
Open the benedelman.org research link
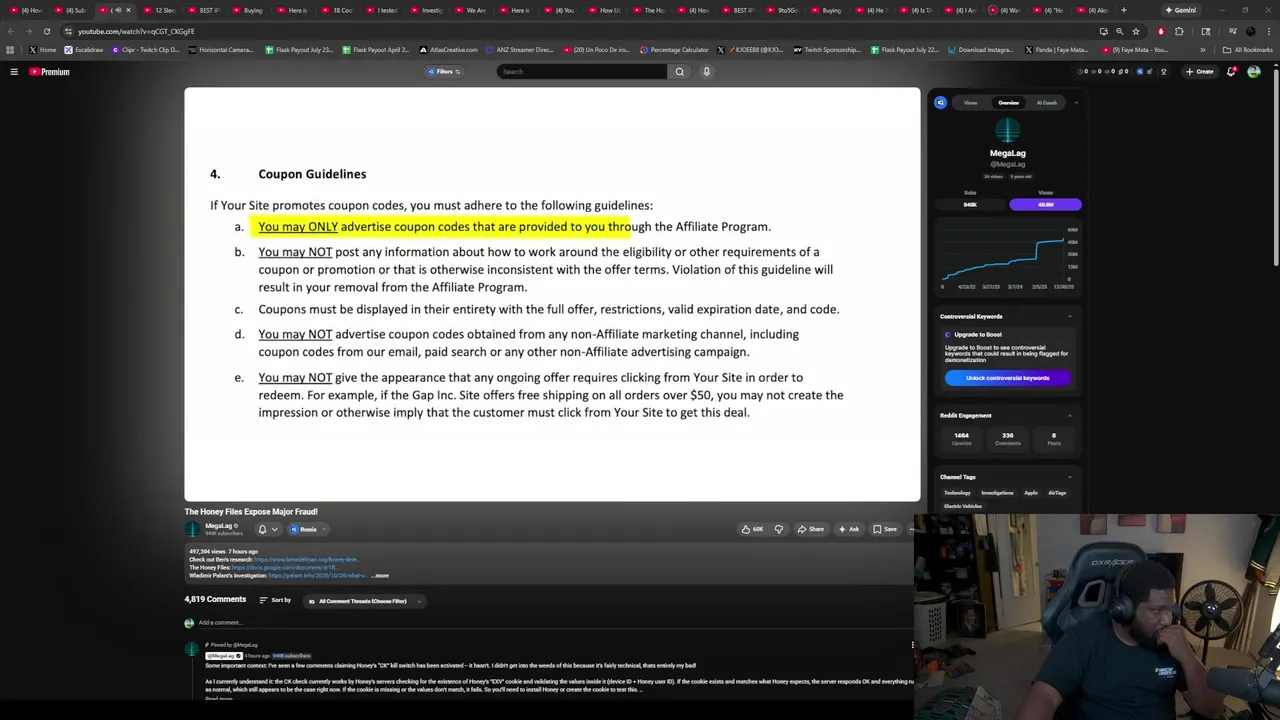coord(306,560)
